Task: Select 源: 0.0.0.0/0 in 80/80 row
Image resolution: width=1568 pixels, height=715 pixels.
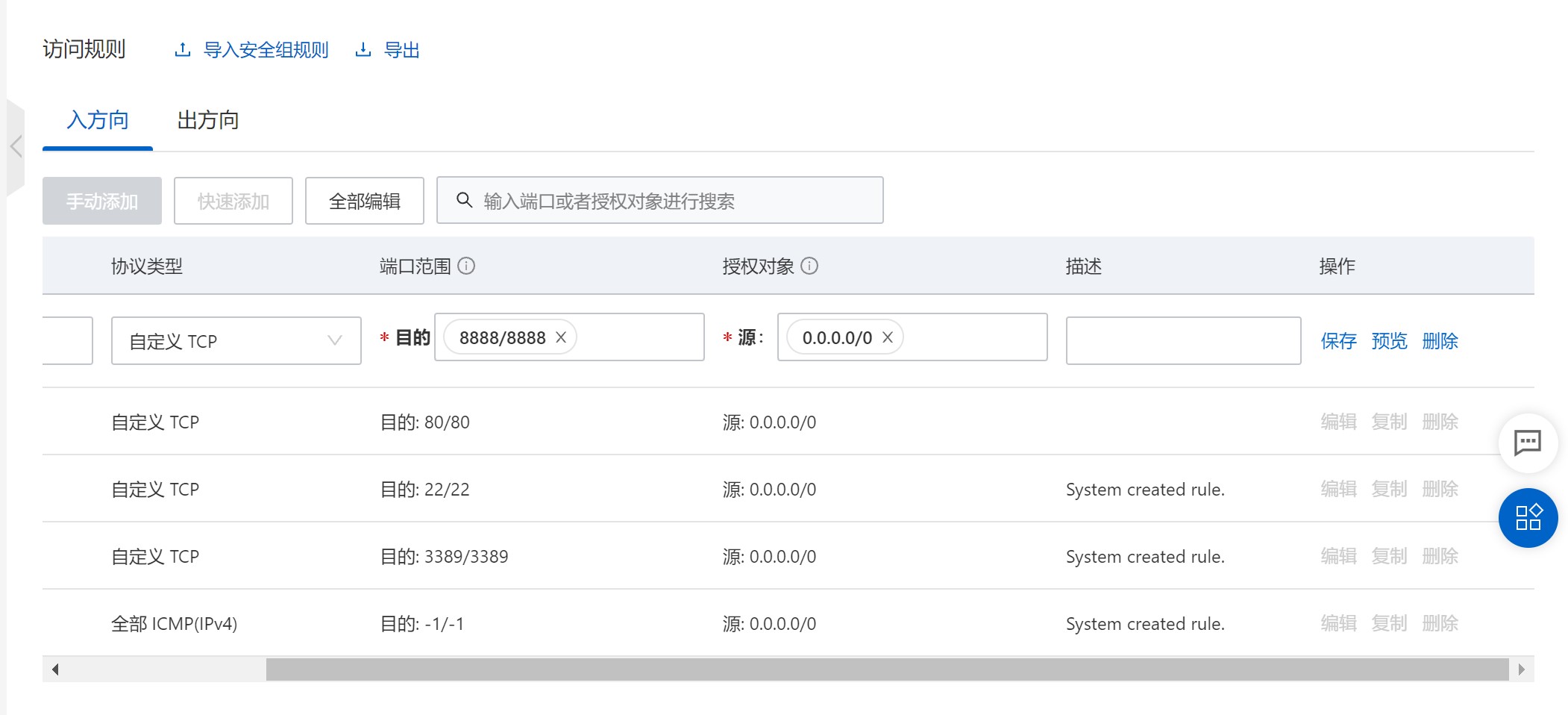Action: click(x=770, y=422)
